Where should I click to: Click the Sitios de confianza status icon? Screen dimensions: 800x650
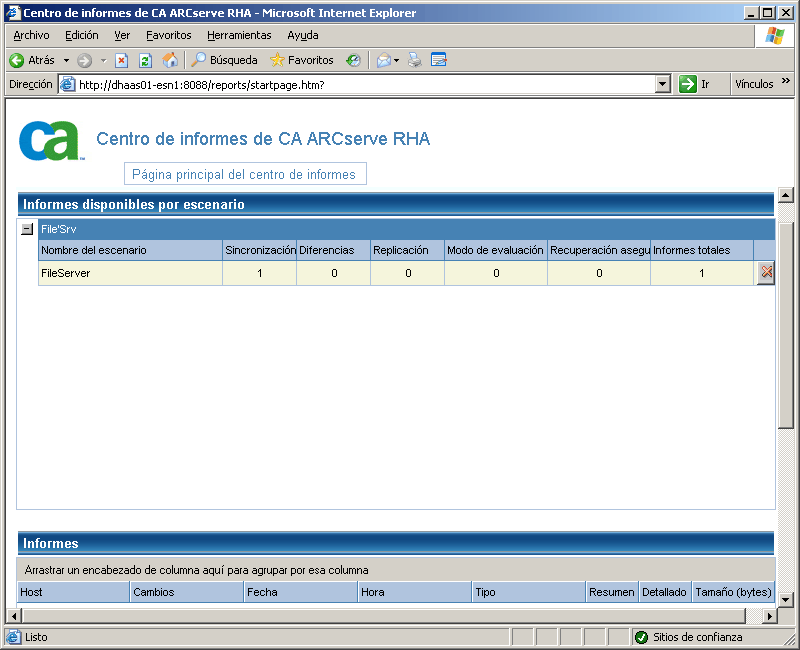pyautogui.click(x=640, y=636)
